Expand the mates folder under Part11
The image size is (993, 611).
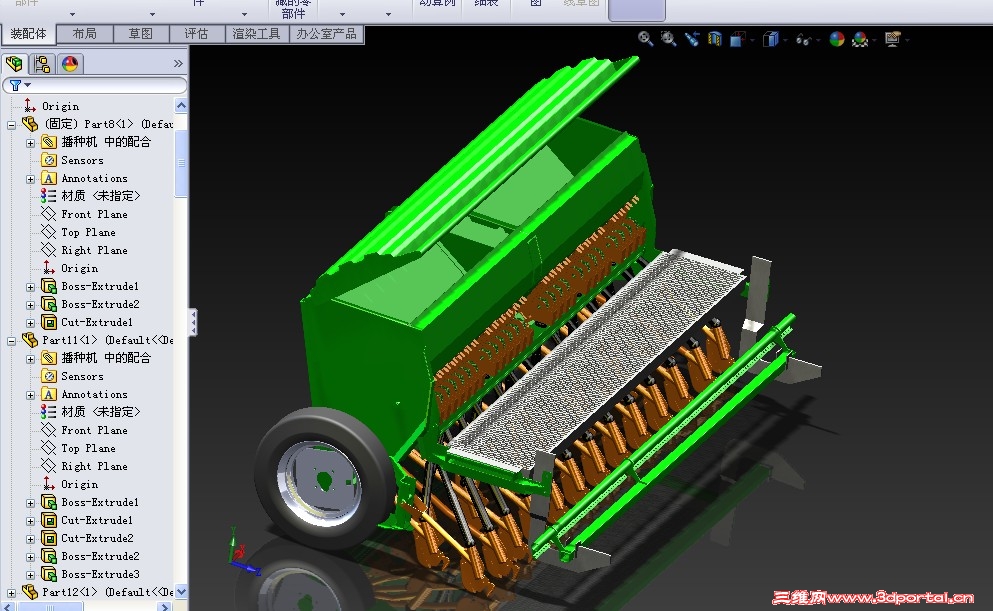tap(30, 359)
